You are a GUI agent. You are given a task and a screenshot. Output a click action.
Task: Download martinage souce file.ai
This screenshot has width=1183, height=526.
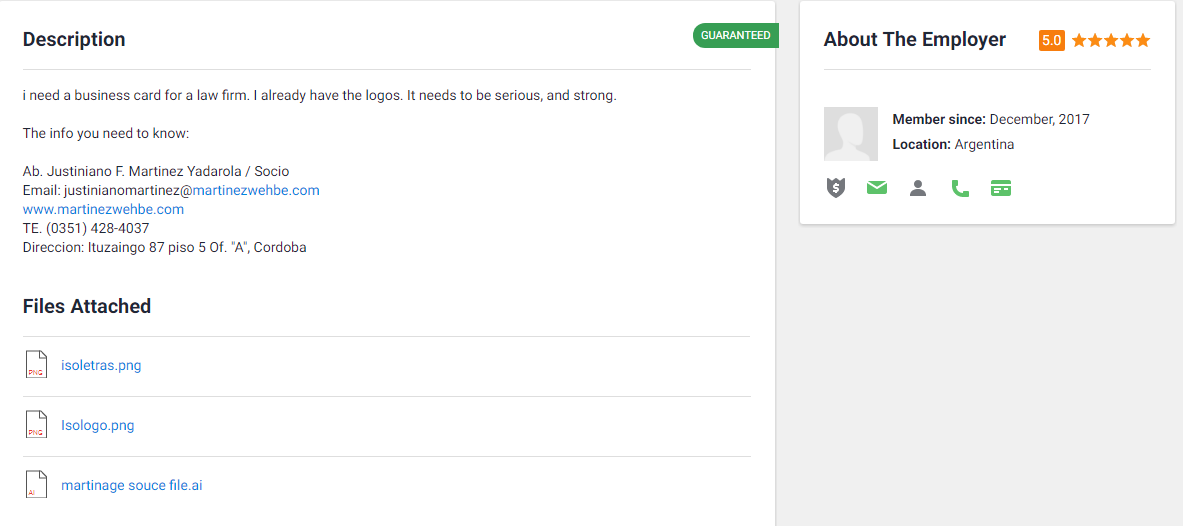tap(132, 486)
